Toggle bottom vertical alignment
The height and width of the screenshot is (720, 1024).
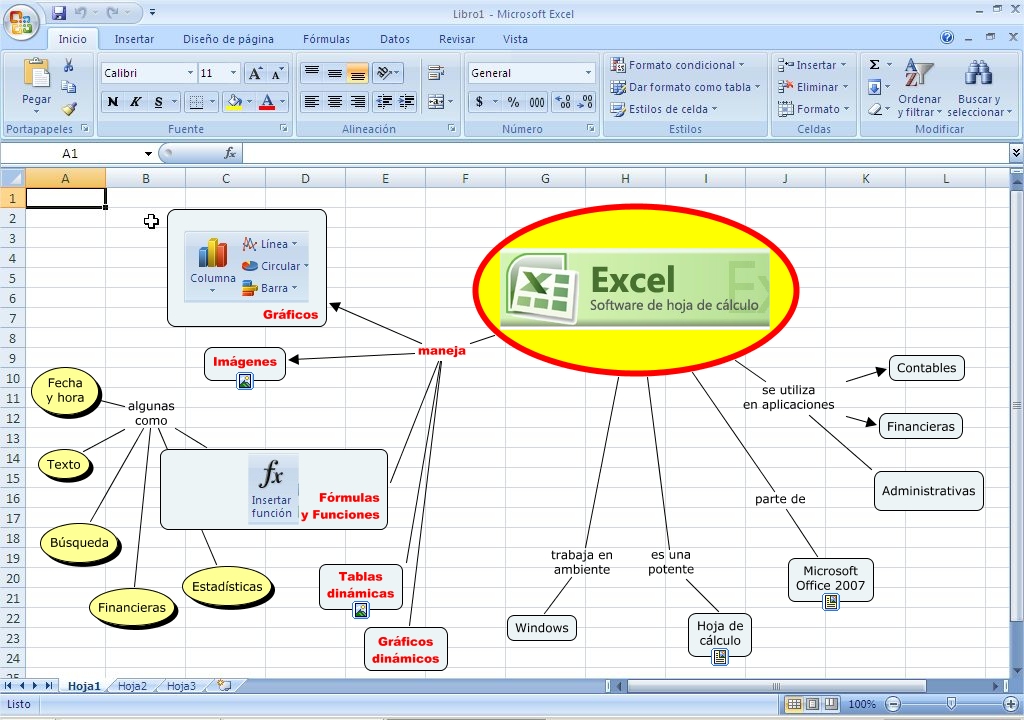357,73
